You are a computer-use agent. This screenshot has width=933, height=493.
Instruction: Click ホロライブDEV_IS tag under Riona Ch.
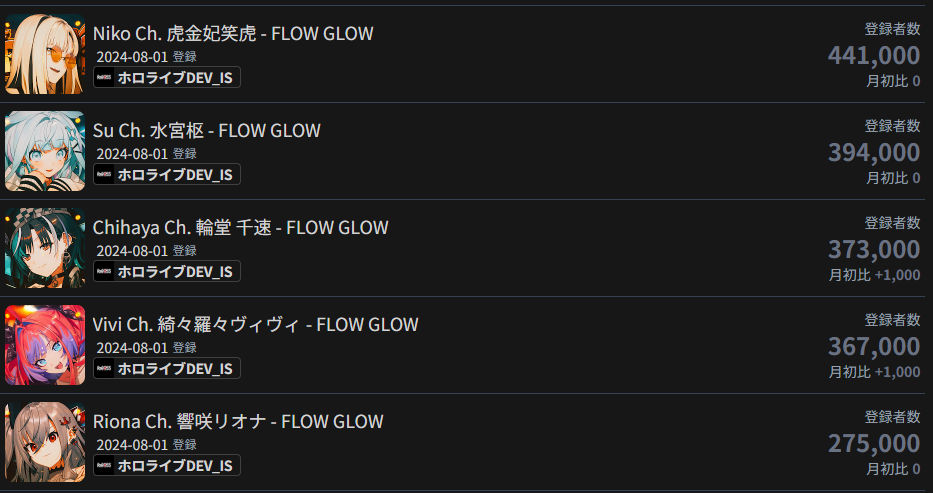click(x=167, y=465)
